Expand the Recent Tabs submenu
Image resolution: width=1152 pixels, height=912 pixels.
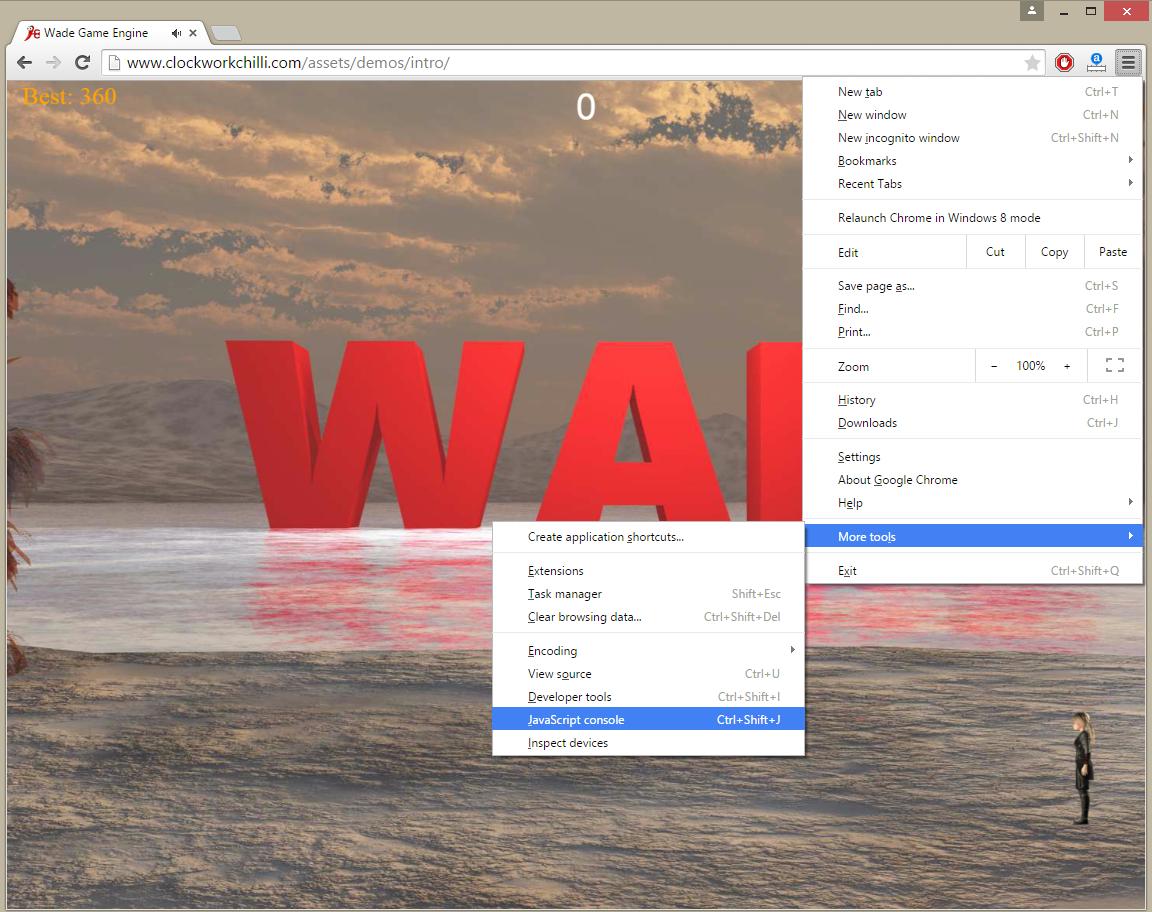973,184
